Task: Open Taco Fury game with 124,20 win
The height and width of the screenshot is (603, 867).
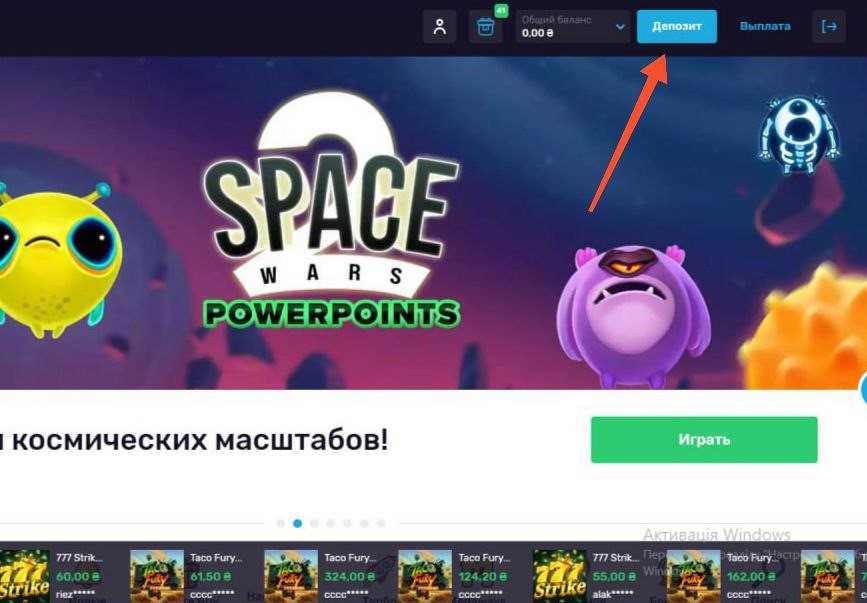Action: [x=454, y=575]
